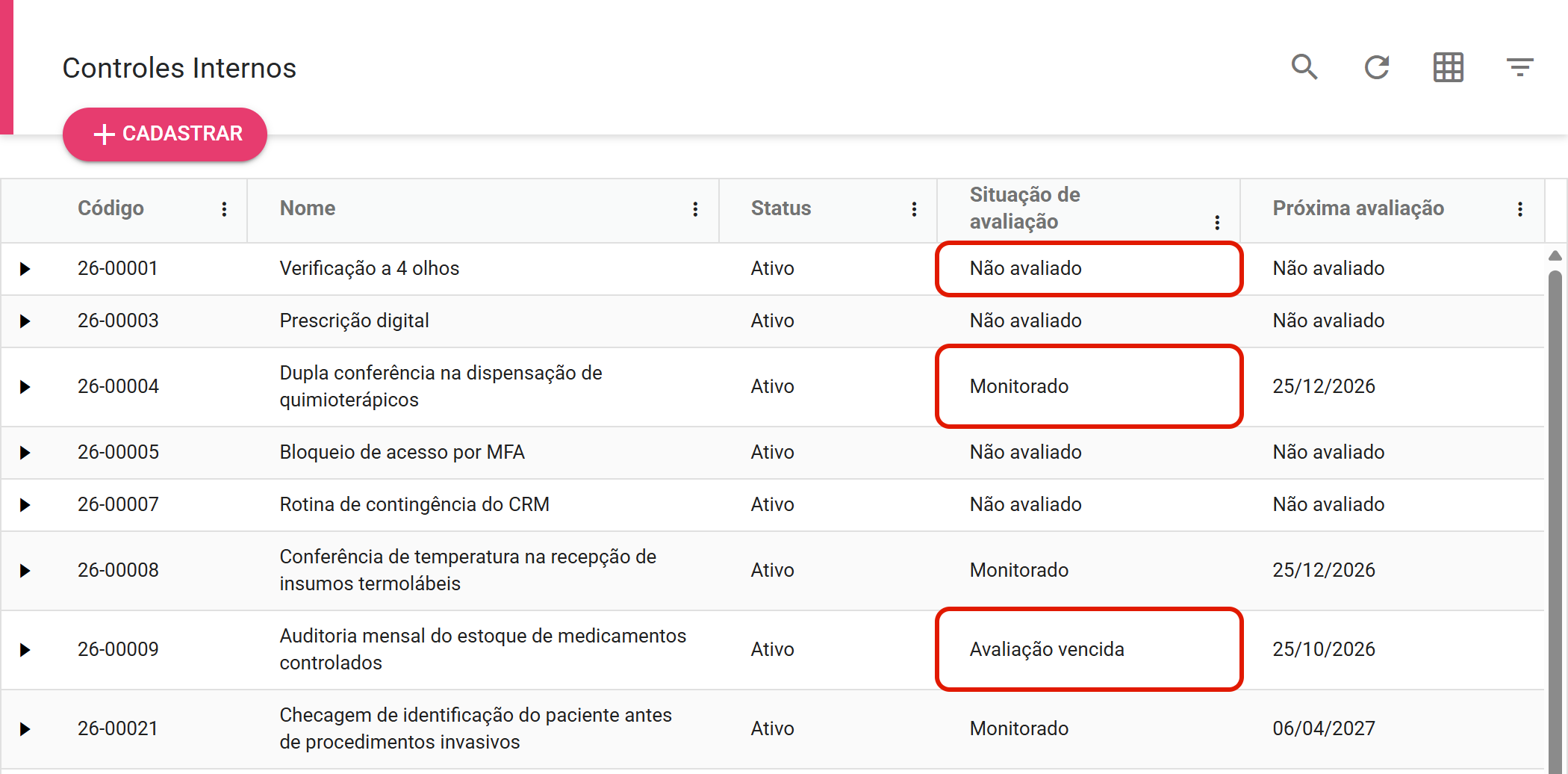Click the 'Avaliação vencida' status cell
1568x774 pixels.
point(1047,649)
